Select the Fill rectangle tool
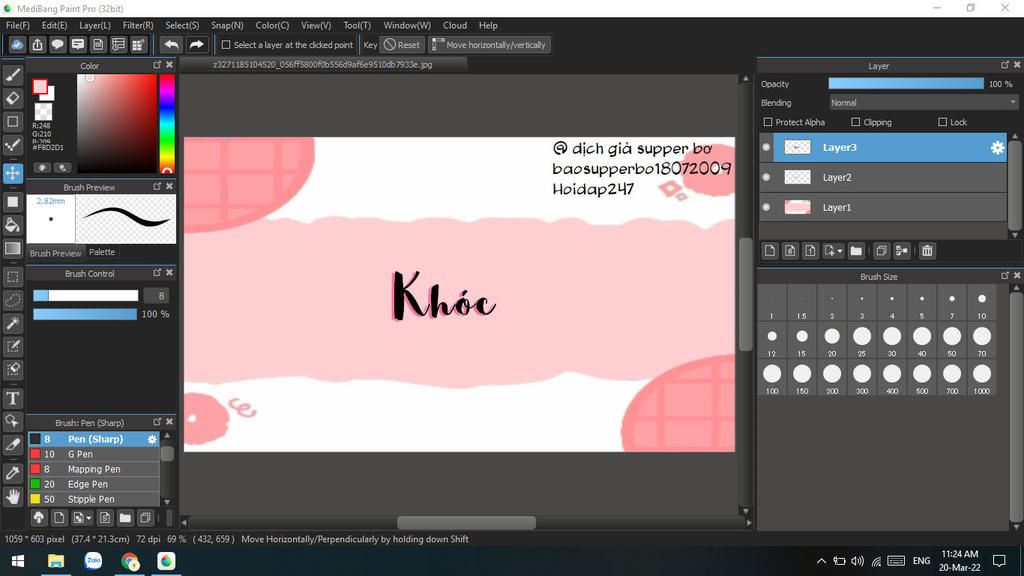This screenshot has height=576, width=1024. point(12,202)
